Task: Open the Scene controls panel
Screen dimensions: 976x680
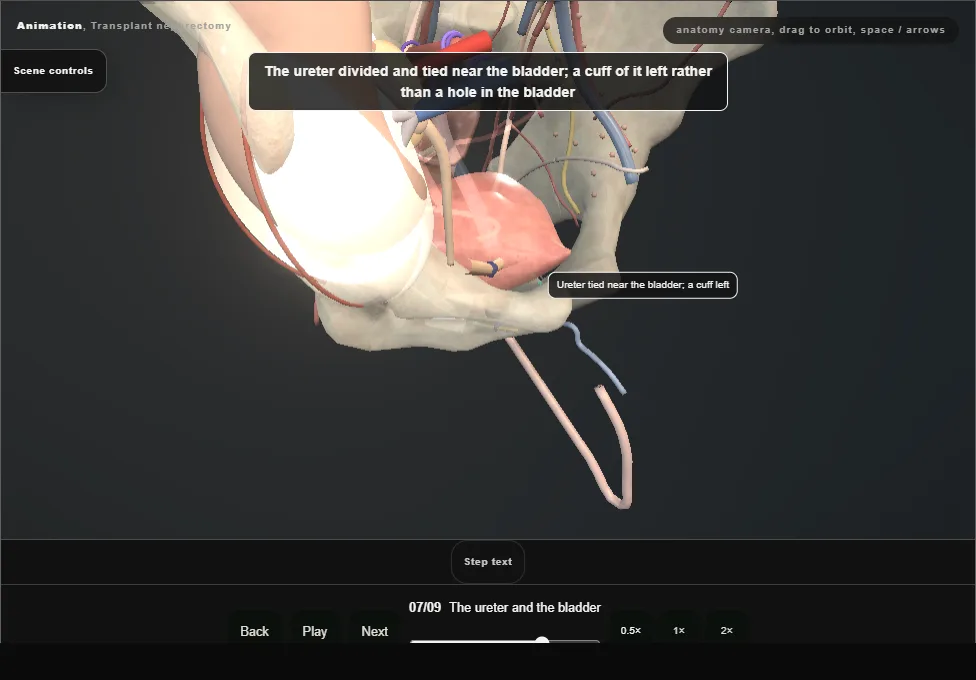Action: coord(54,71)
